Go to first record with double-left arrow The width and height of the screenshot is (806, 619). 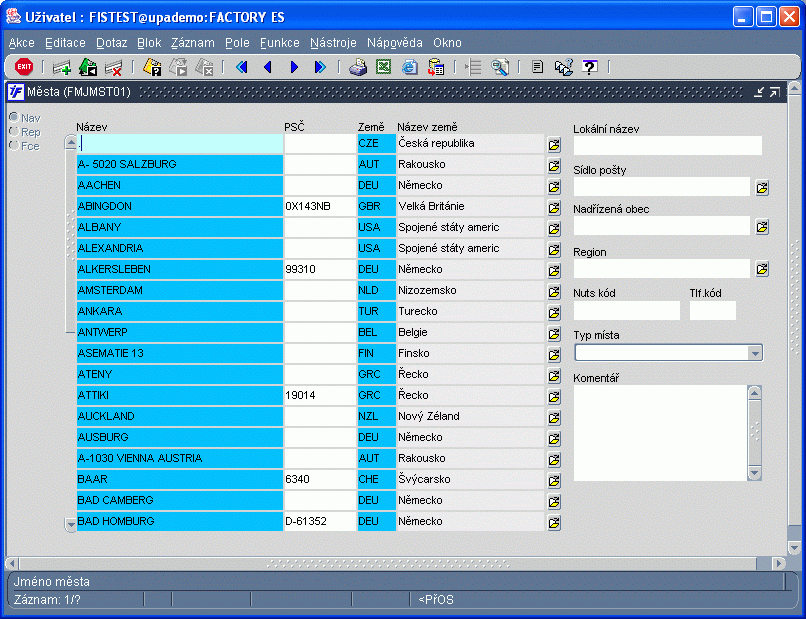[242, 67]
